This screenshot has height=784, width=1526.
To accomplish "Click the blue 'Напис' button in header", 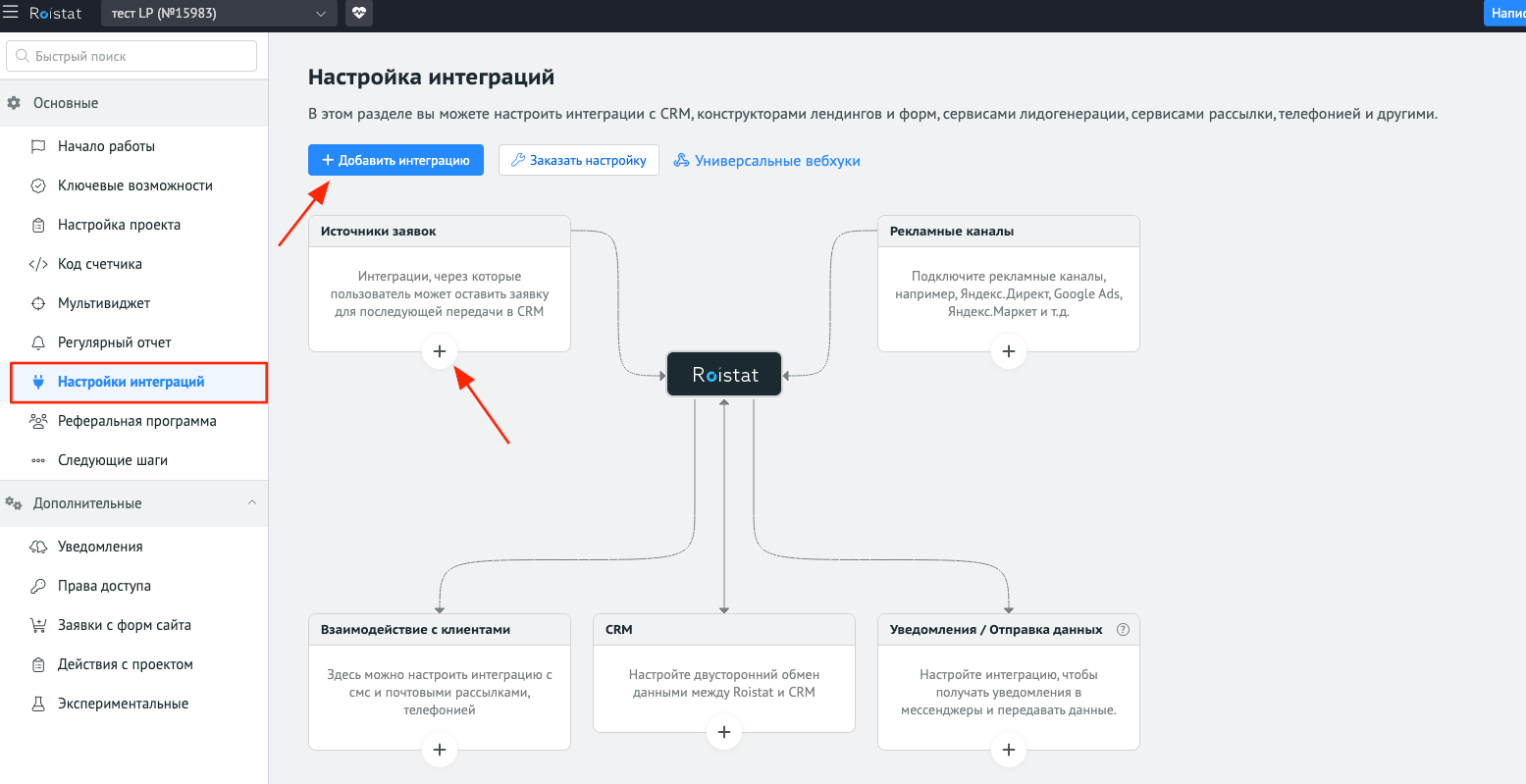I will 1505,14.
